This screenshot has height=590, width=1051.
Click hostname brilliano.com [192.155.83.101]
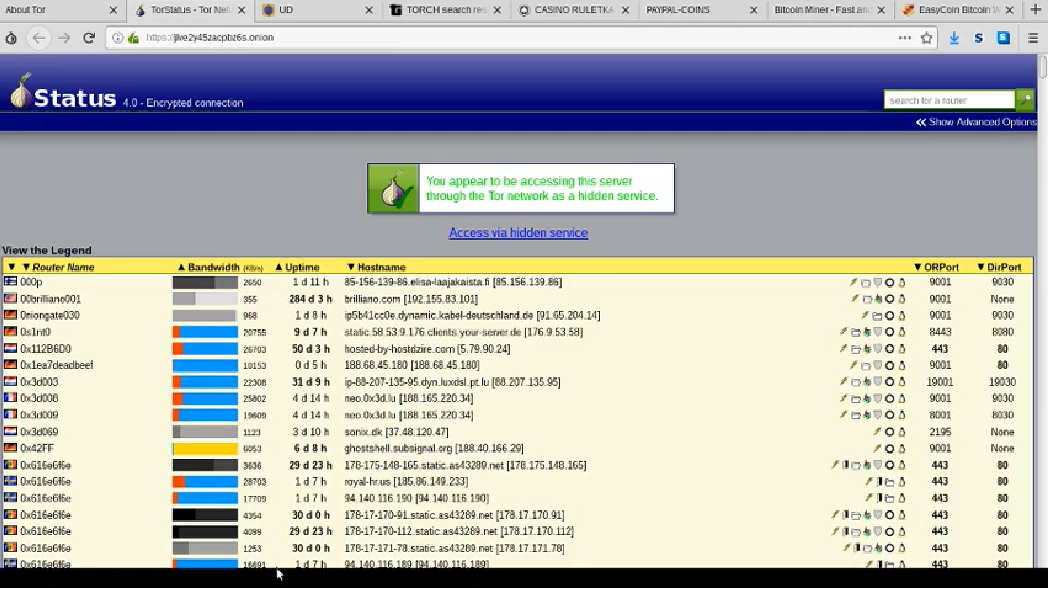[x=411, y=299]
